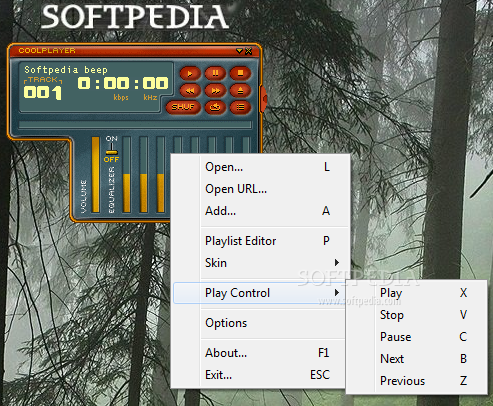Viewport: 493px width, 406px height.
Task: Toggle shuffle with the SHUF button
Action: pyautogui.click(x=183, y=107)
